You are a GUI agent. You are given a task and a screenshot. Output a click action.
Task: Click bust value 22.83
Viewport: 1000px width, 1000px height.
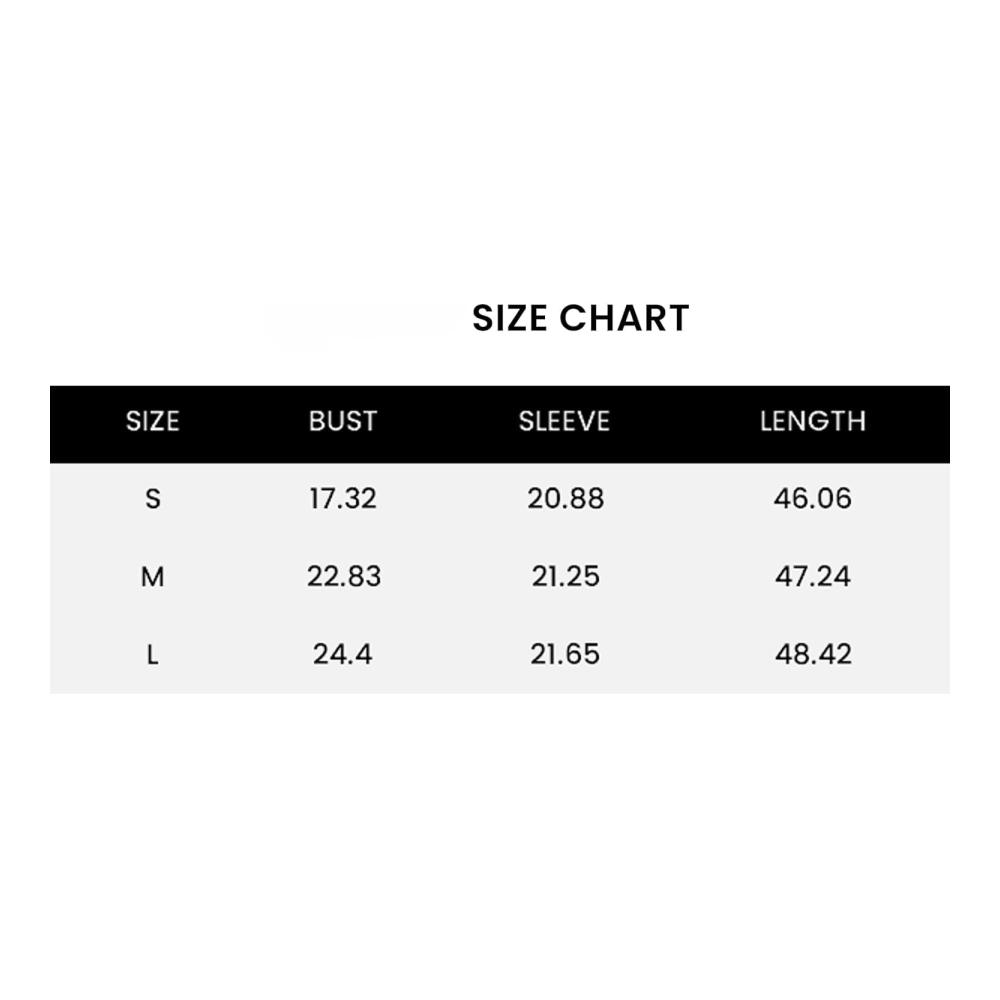point(344,577)
